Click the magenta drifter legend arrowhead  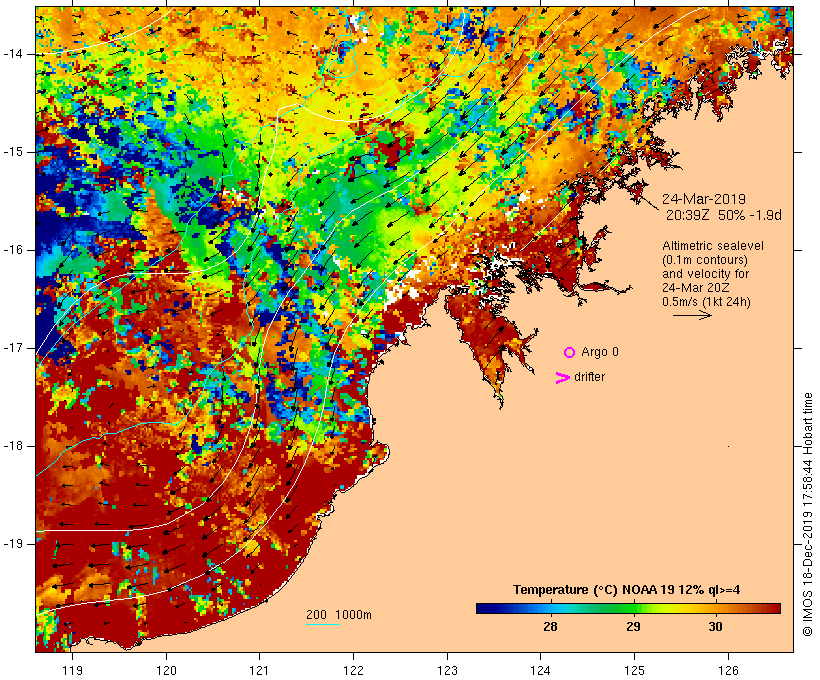click(562, 378)
